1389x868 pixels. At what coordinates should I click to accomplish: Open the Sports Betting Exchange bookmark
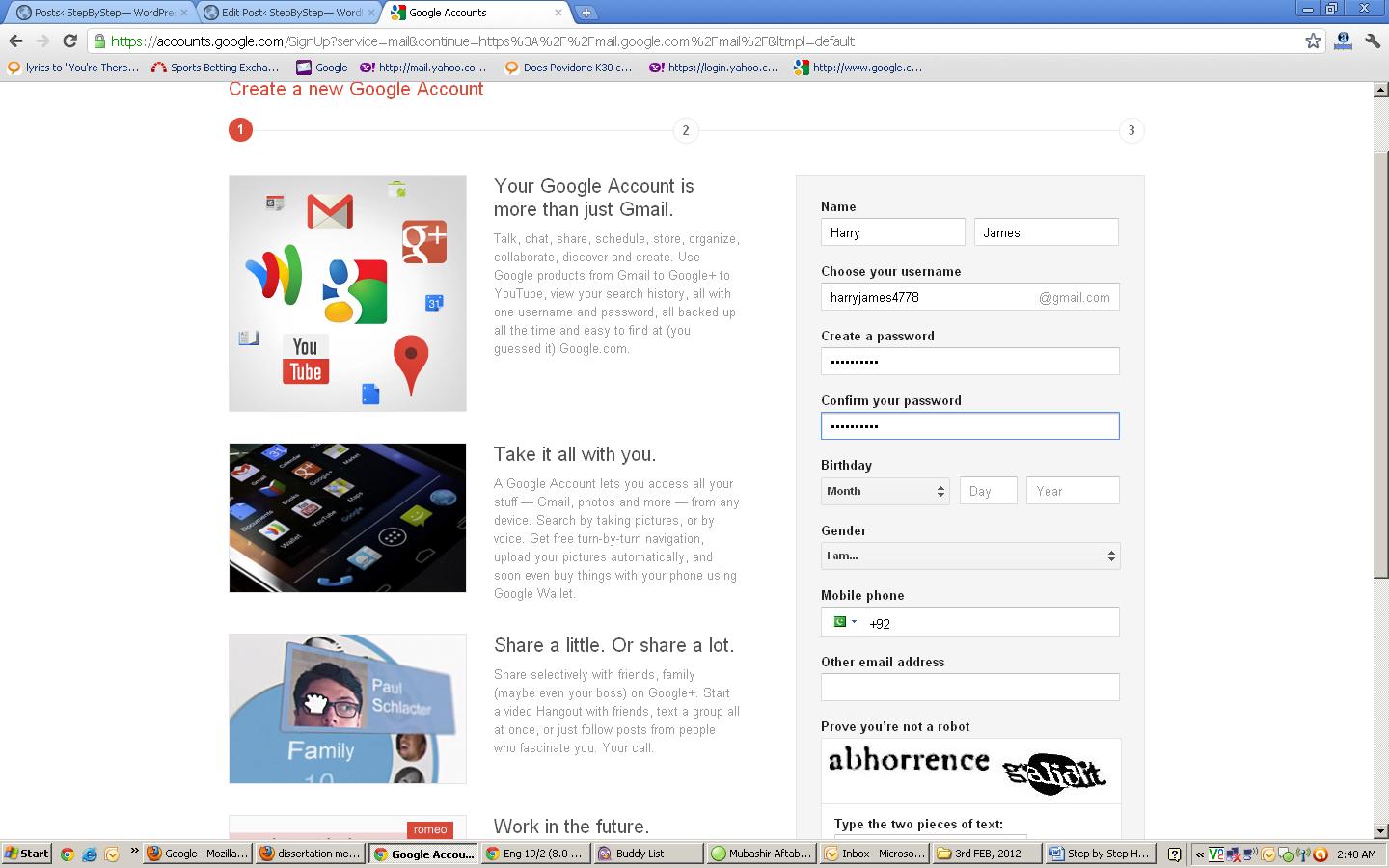pyautogui.click(x=215, y=68)
